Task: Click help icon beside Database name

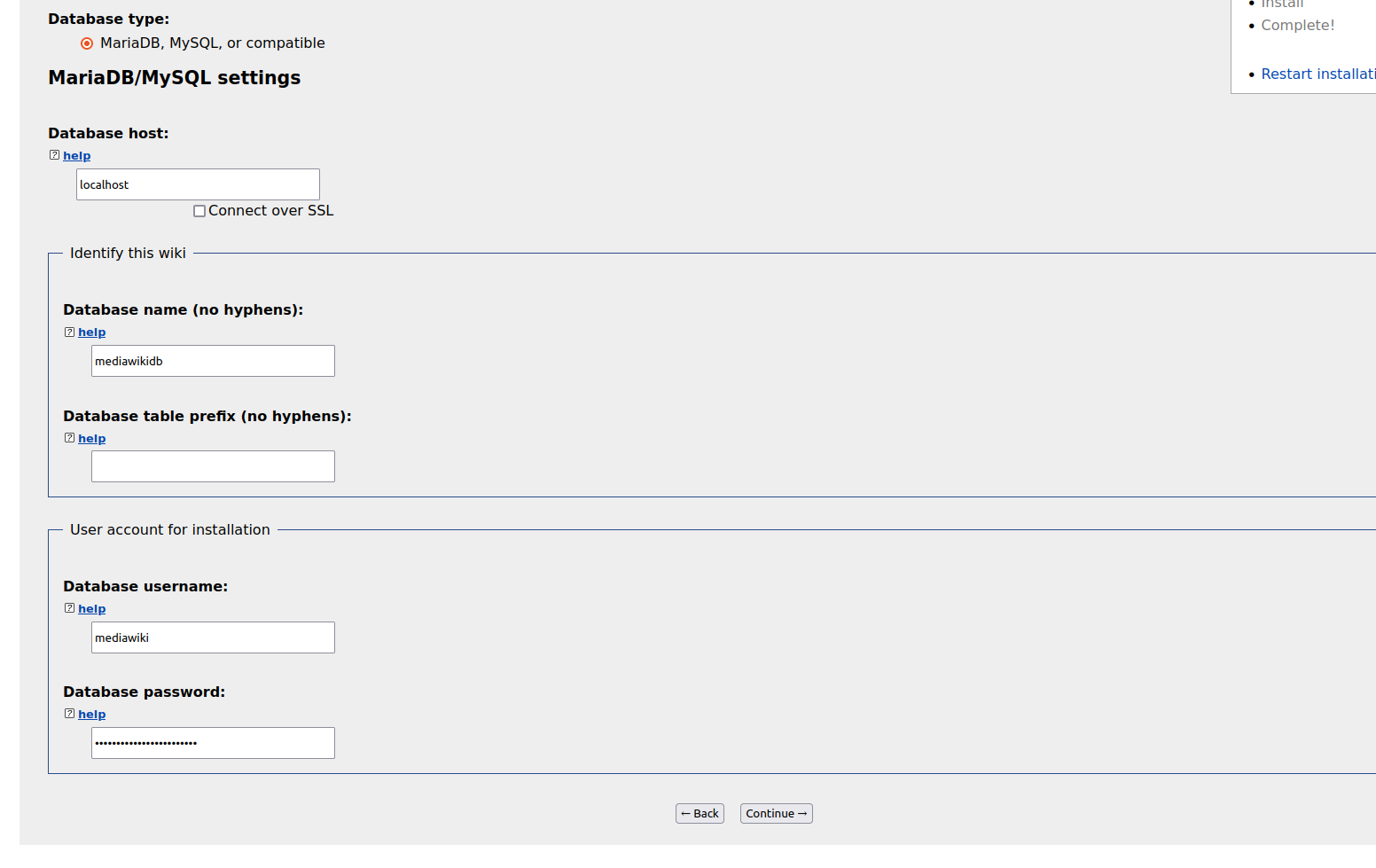Action: [x=69, y=332]
